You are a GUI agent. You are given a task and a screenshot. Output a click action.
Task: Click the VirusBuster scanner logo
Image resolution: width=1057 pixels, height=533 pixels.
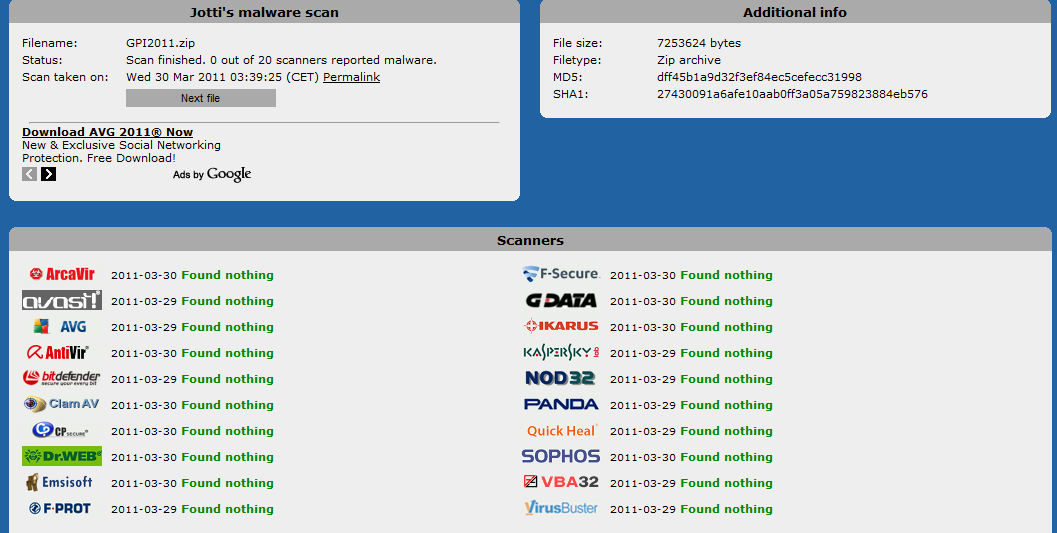coord(561,508)
